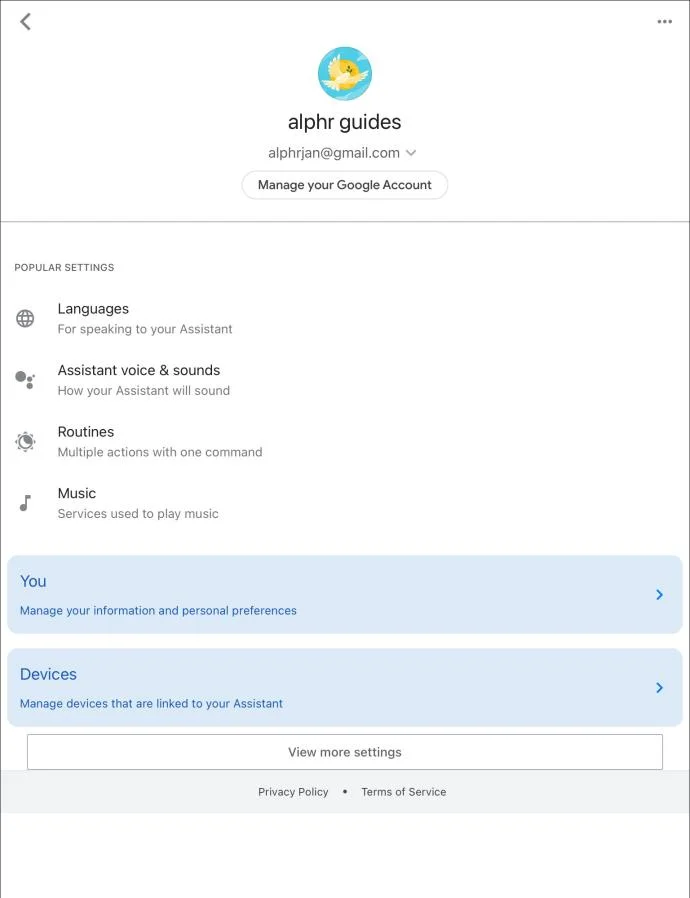
Task: Click the Routines sun icon
Action: point(25,442)
